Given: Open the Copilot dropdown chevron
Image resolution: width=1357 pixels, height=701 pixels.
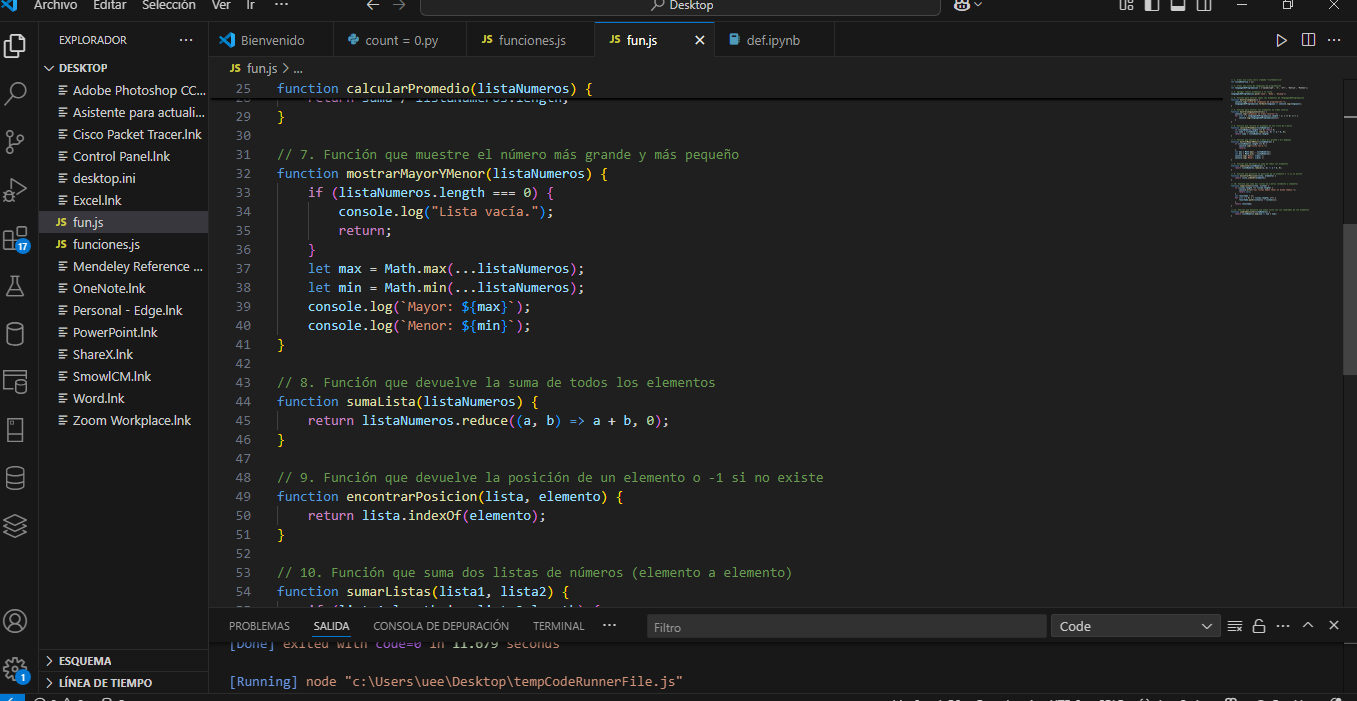Looking at the screenshot, I should click(978, 5).
